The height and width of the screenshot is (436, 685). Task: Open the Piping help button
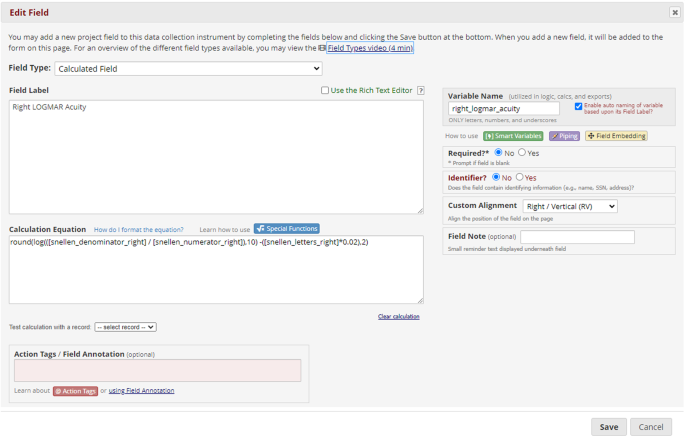[x=564, y=136]
